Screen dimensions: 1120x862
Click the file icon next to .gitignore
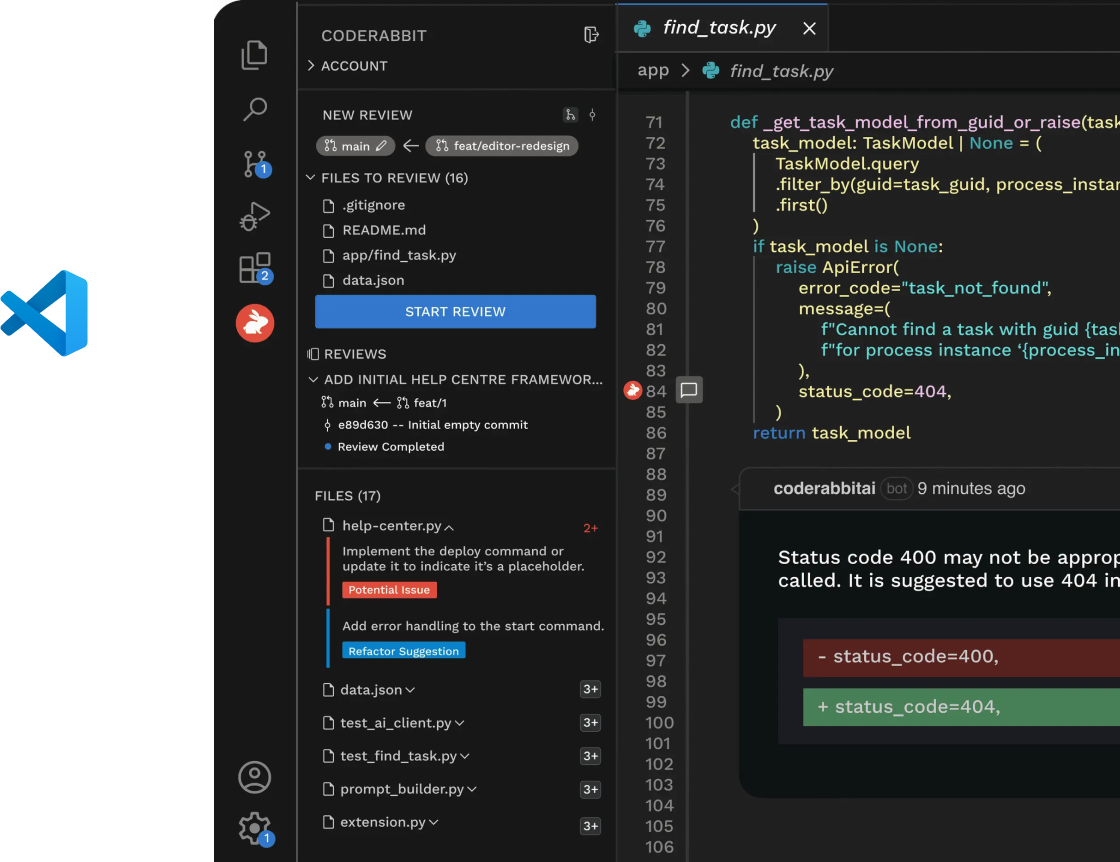pyautogui.click(x=329, y=206)
